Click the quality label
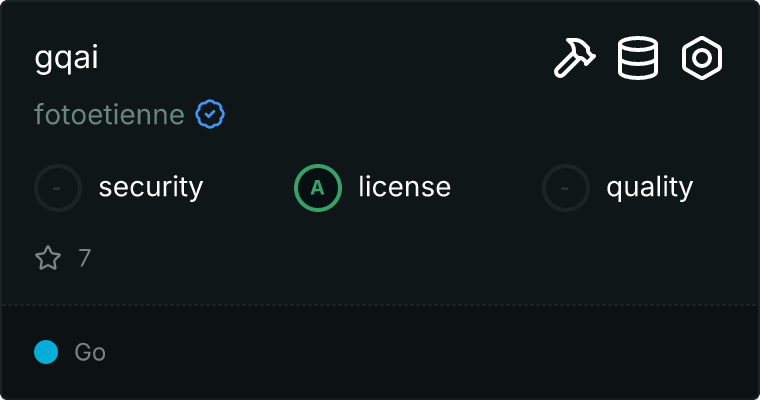Screen dimensions: 760x400 click(649, 188)
